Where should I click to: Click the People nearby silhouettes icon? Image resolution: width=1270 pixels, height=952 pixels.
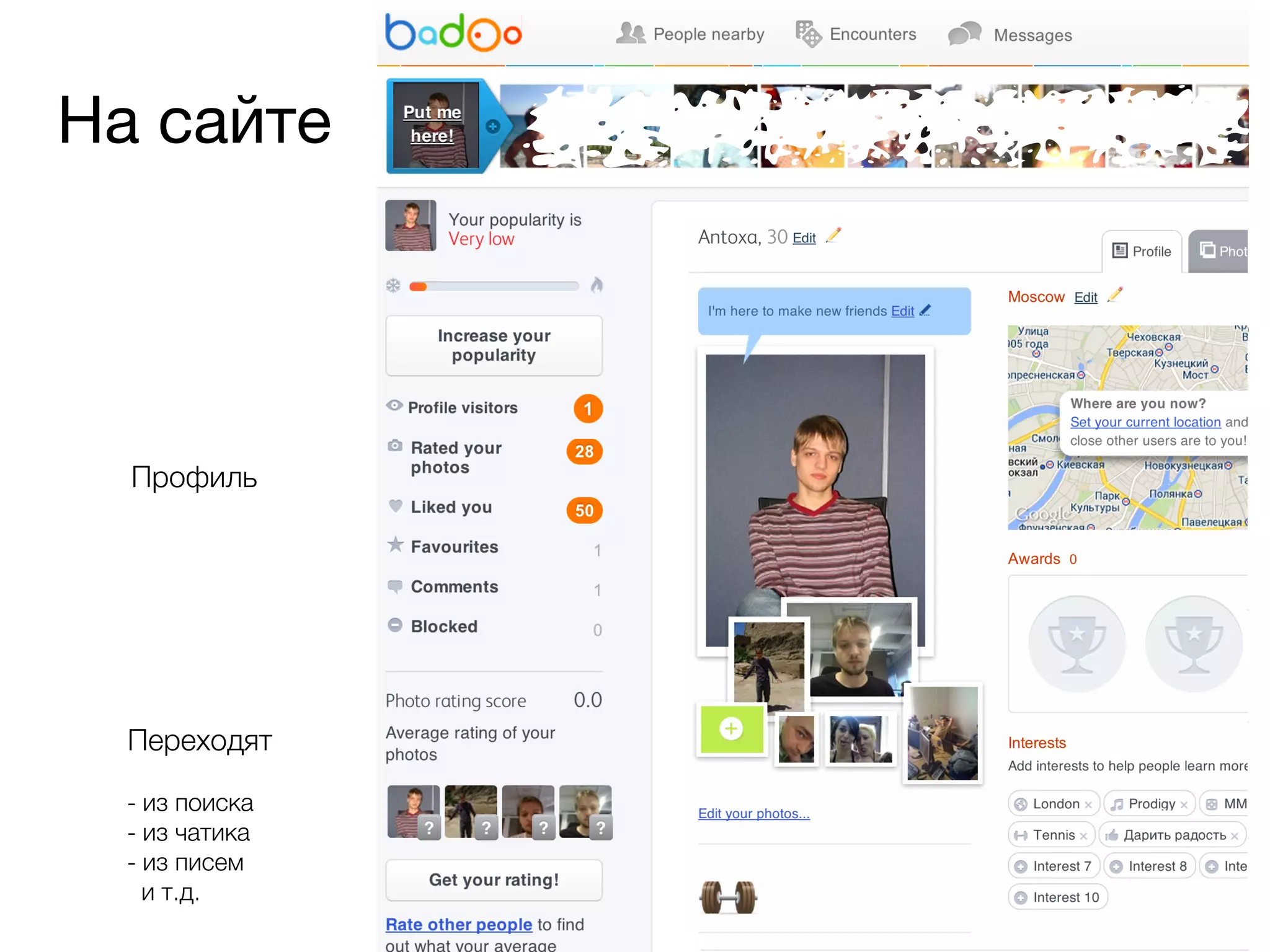pos(631,33)
